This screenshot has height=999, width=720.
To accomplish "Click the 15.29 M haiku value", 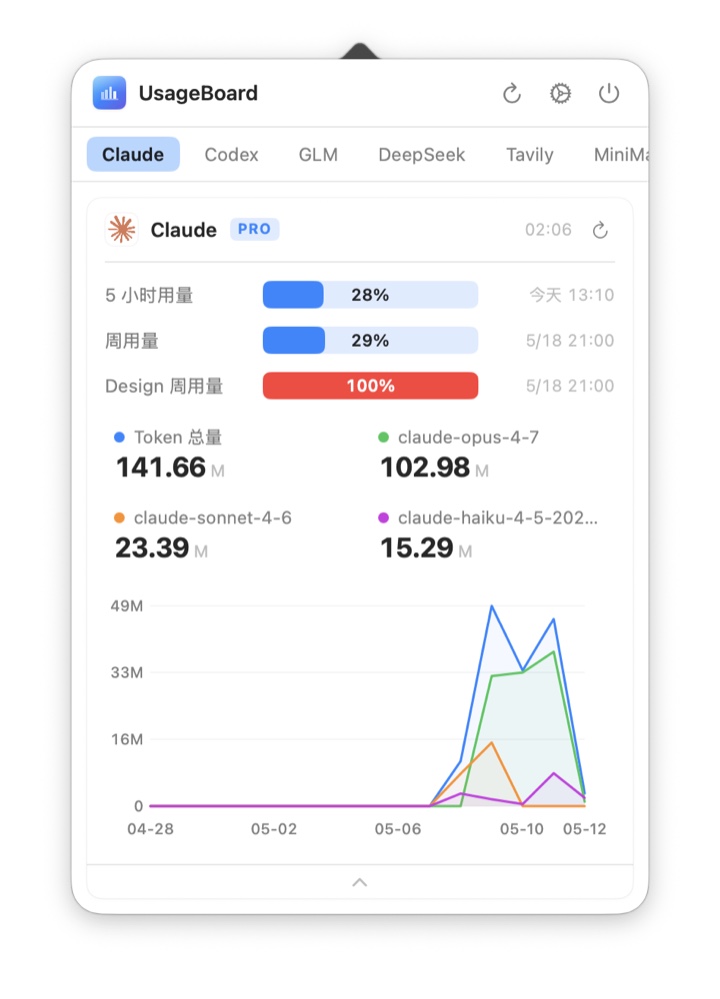I will (426, 548).
